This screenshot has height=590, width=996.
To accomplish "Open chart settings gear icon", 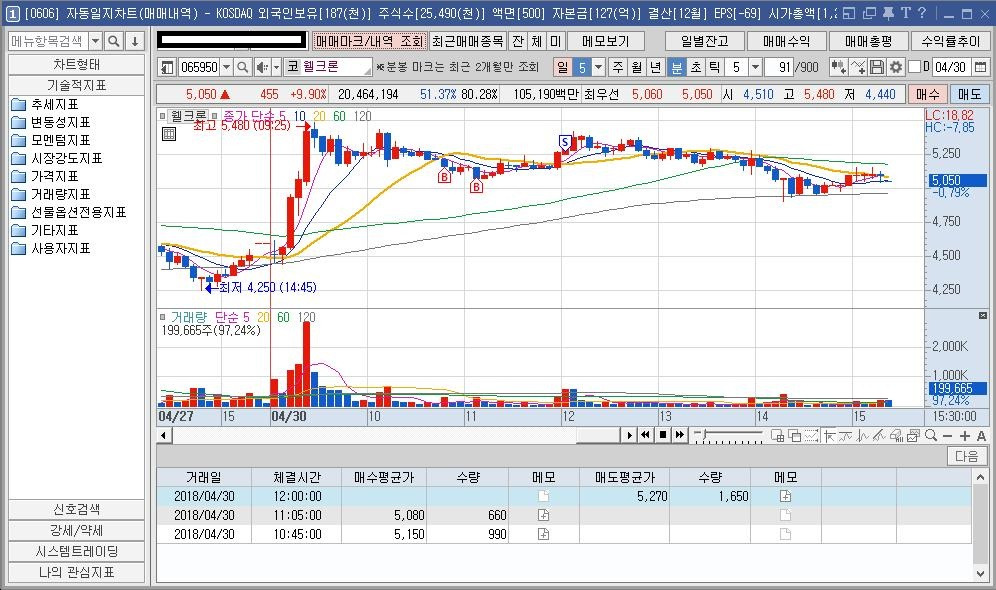I will pos(896,67).
